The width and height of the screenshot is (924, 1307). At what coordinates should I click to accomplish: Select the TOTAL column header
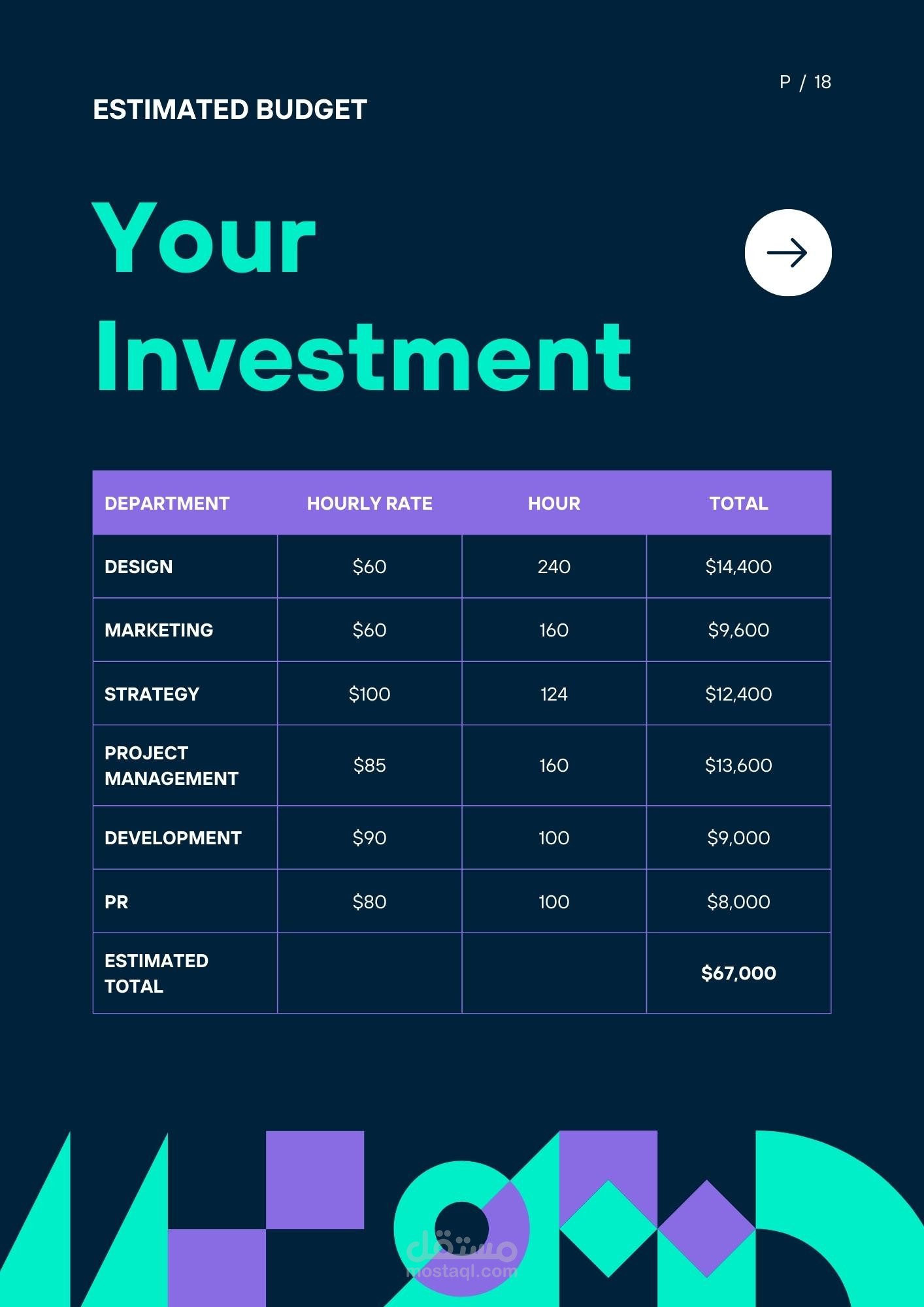[738, 503]
